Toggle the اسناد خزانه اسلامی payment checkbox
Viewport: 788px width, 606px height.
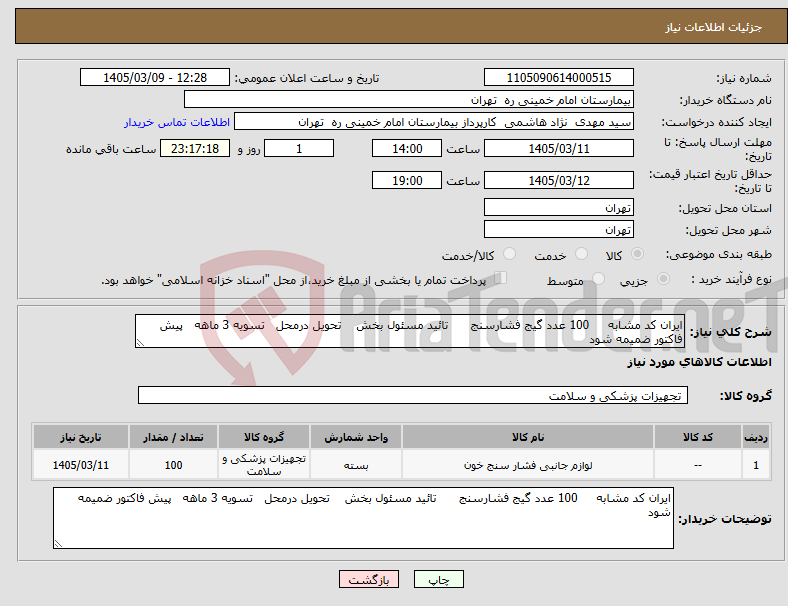point(501,278)
